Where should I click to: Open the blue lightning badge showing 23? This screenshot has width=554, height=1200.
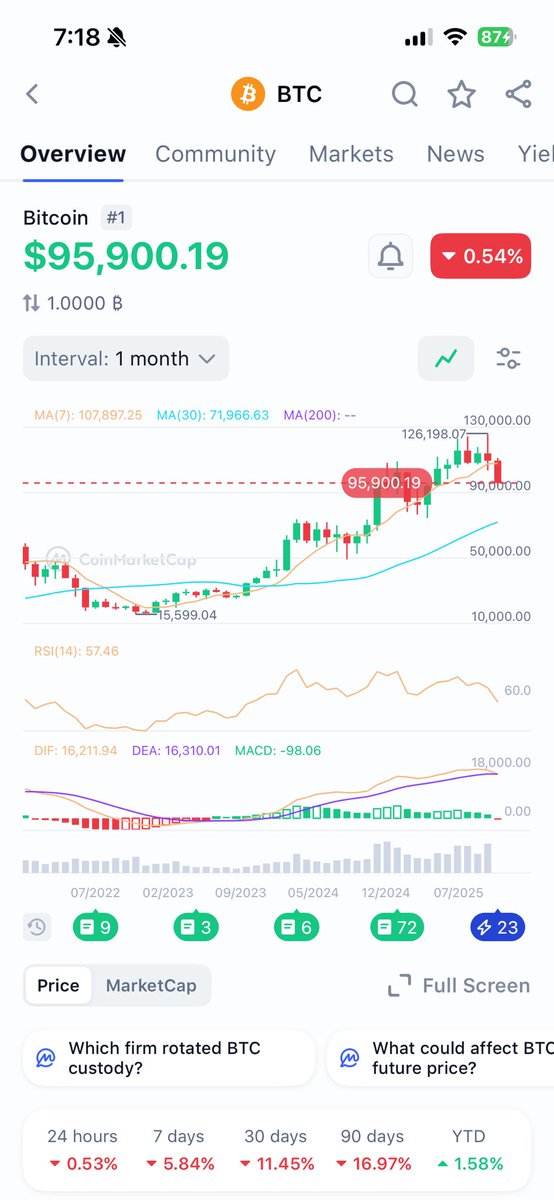(x=497, y=927)
